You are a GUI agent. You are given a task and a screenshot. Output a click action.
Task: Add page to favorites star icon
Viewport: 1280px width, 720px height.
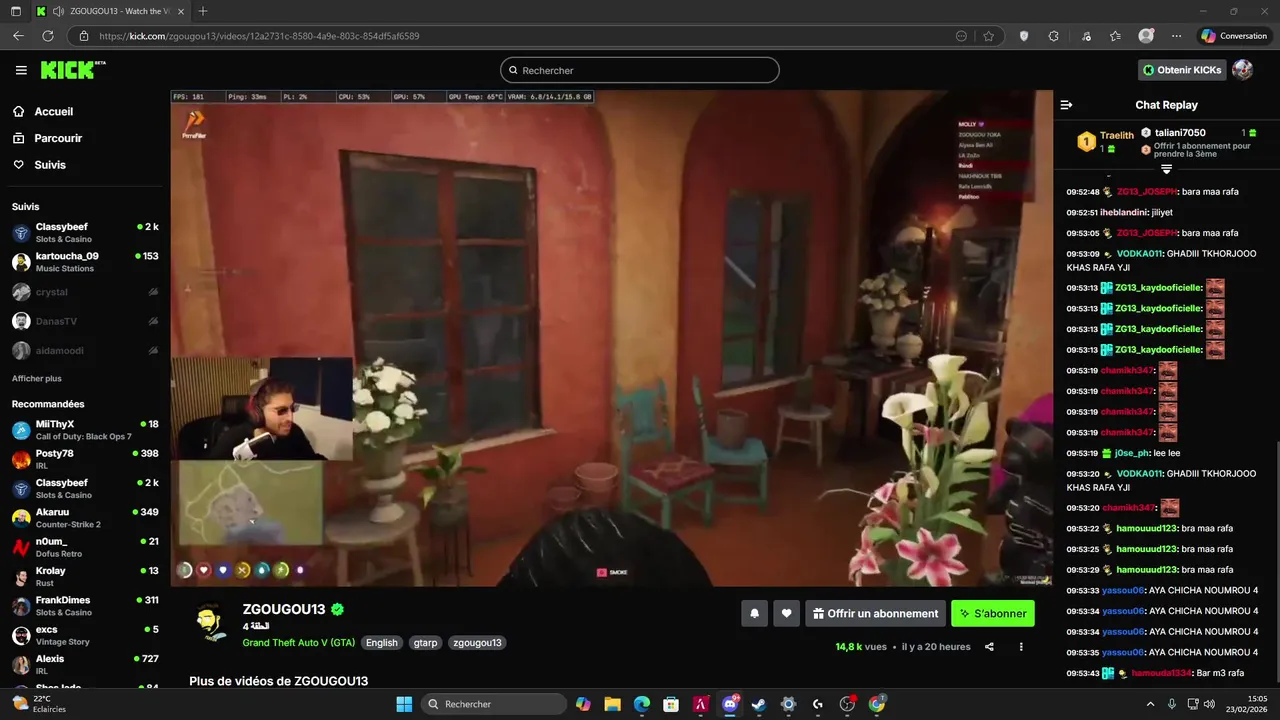(x=989, y=36)
